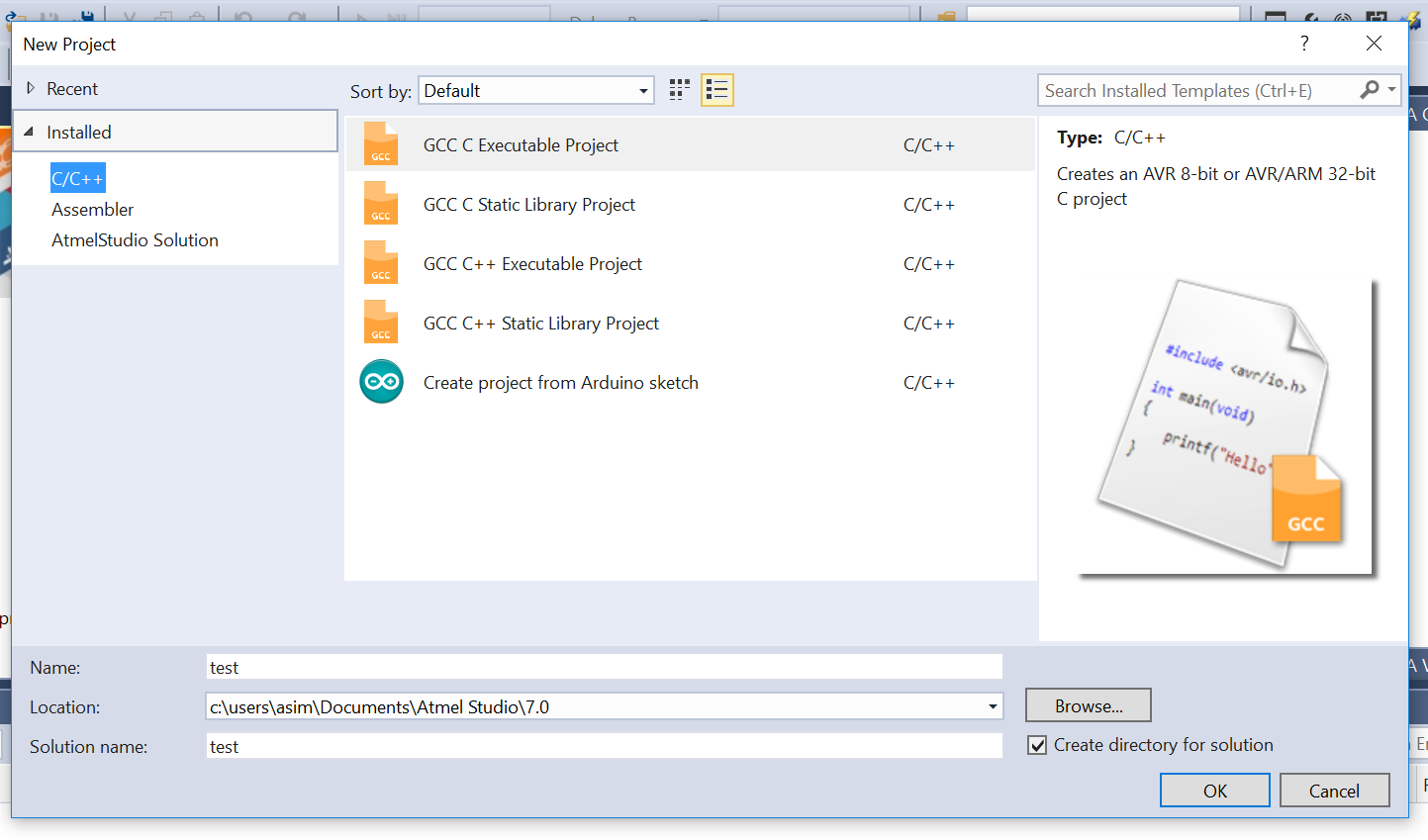Close the New Project dialog
Image resolution: width=1428 pixels, height=840 pixels.
click(x=1374, y=44)
